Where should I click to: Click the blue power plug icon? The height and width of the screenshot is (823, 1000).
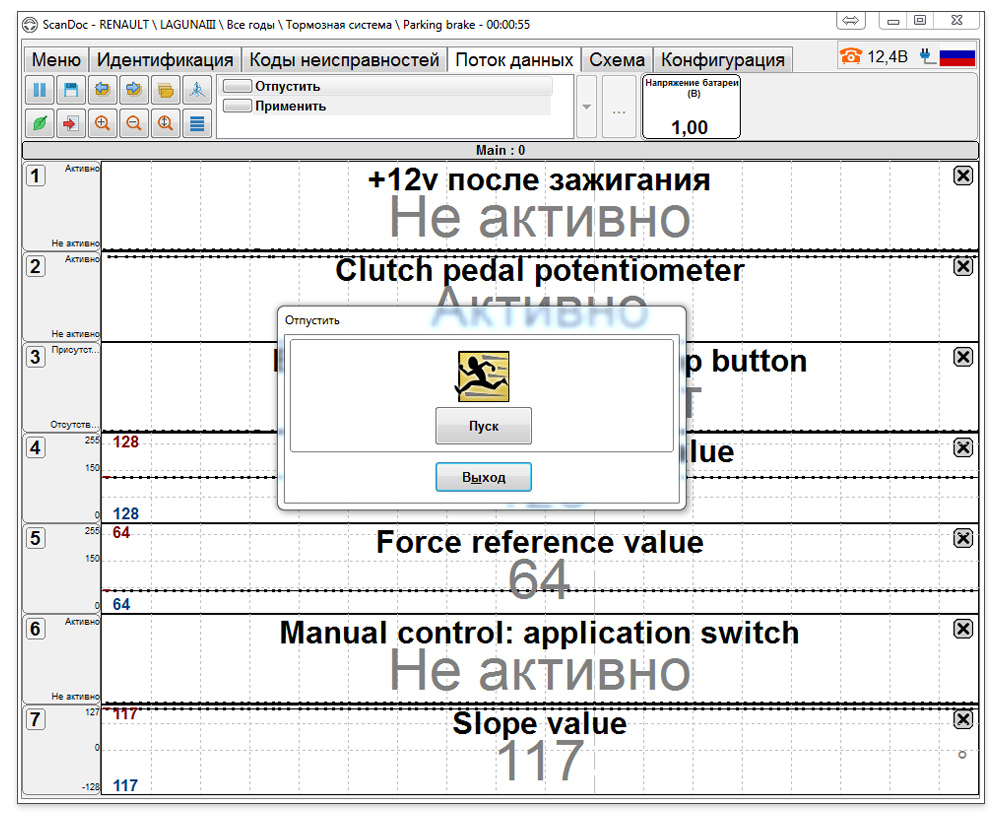927,57
